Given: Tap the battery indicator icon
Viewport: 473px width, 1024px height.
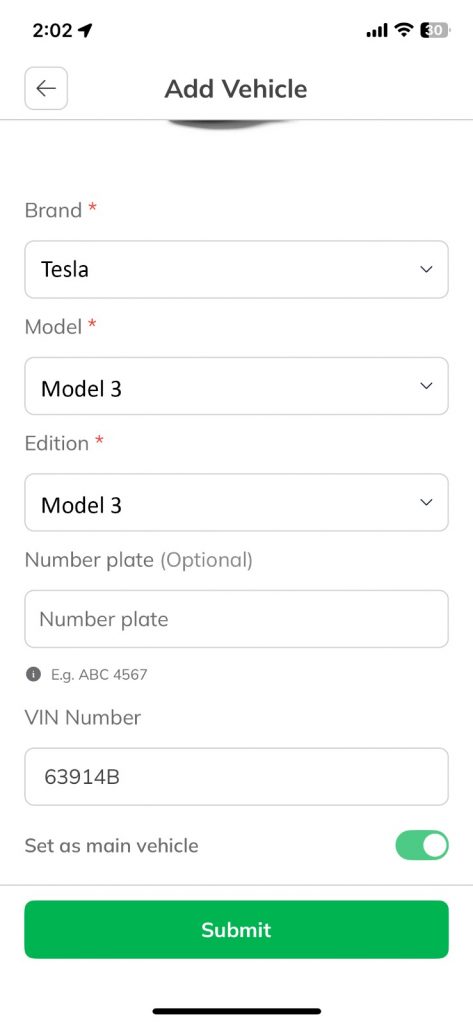Looking at the screenshot, I should point(435,30).
